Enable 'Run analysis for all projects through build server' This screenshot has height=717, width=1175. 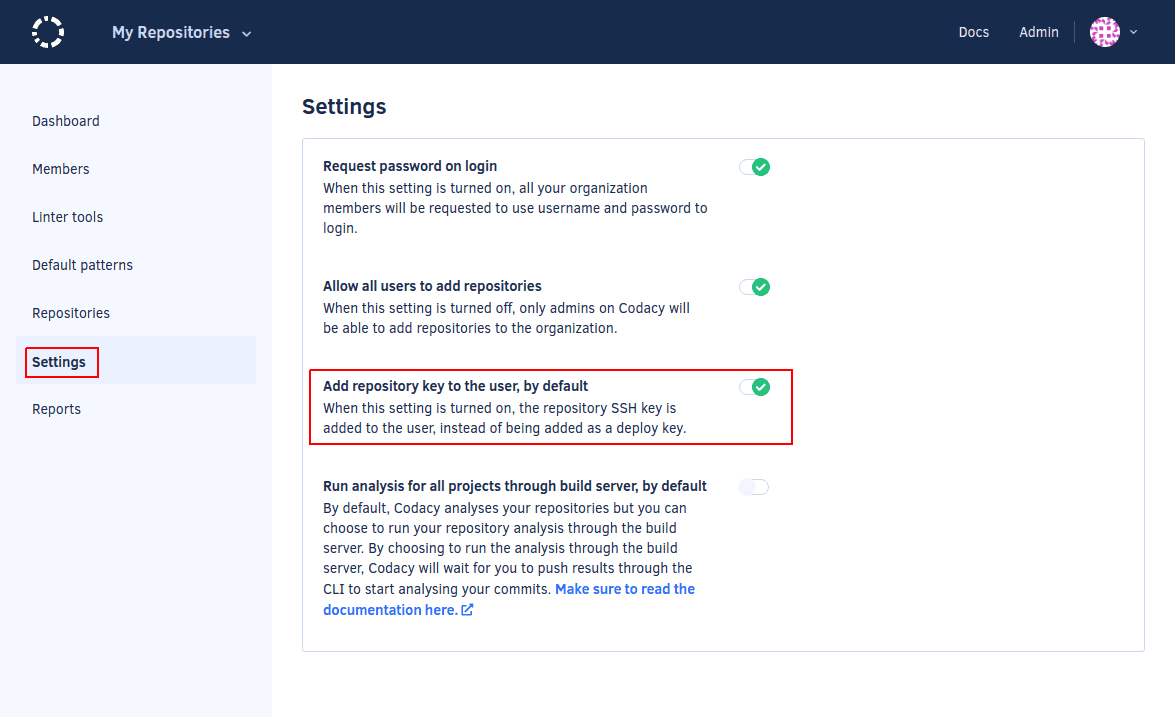point(754,486)
